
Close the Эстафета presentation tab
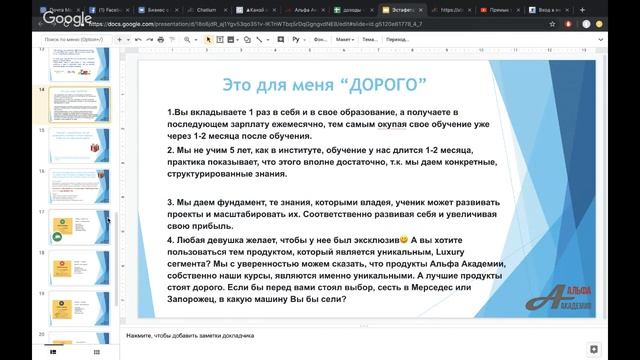pos(420,10)
